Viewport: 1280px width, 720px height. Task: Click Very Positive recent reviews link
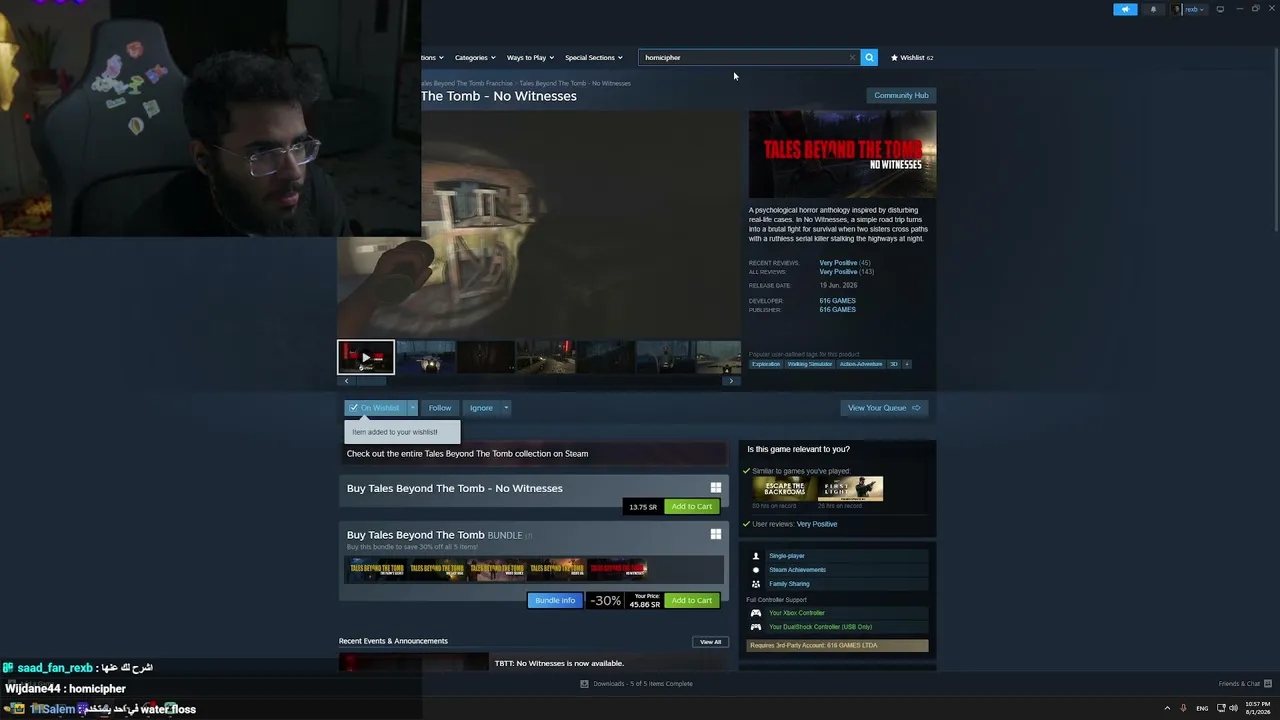838,263
